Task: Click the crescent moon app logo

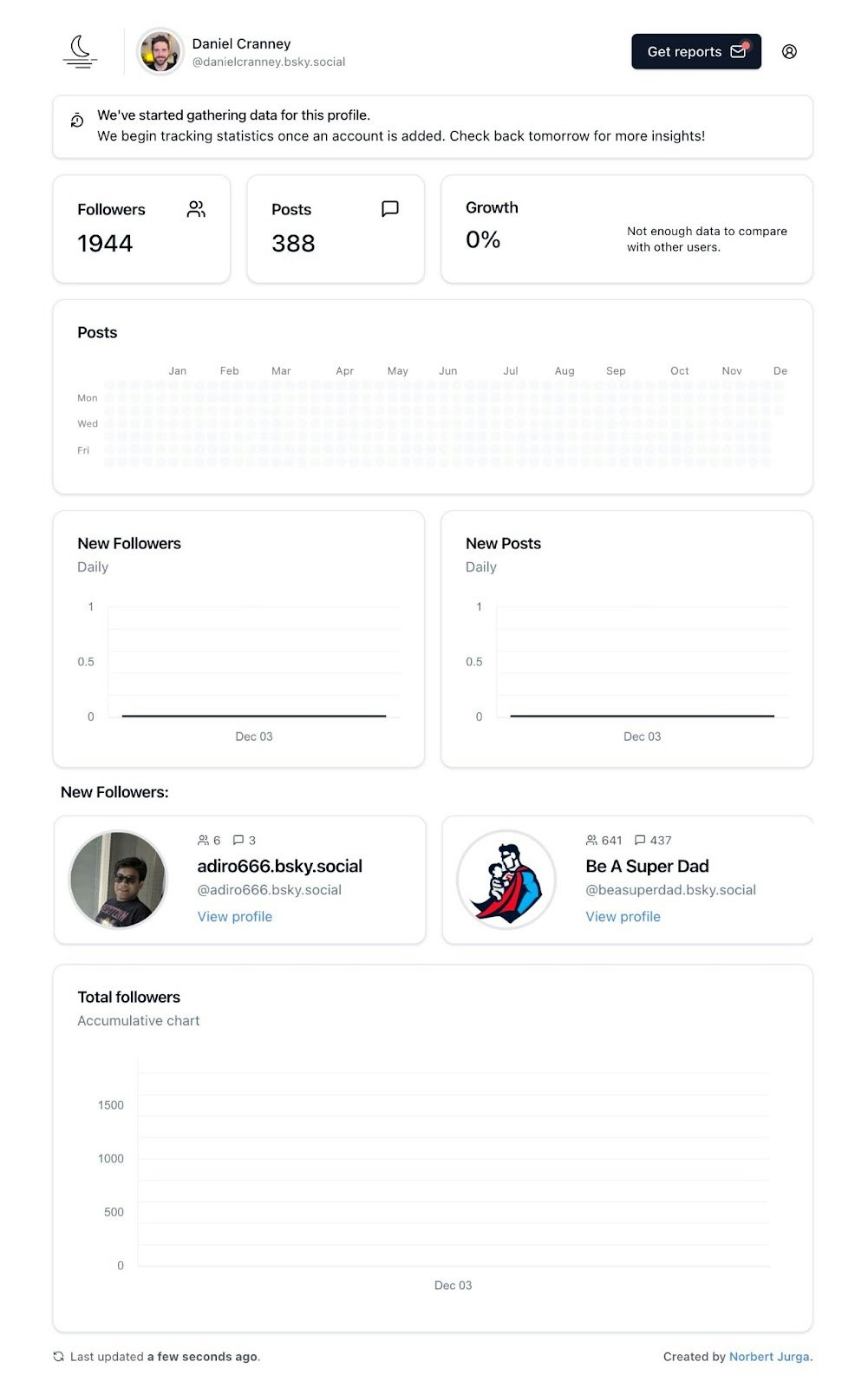Action: tap(80, 51)
